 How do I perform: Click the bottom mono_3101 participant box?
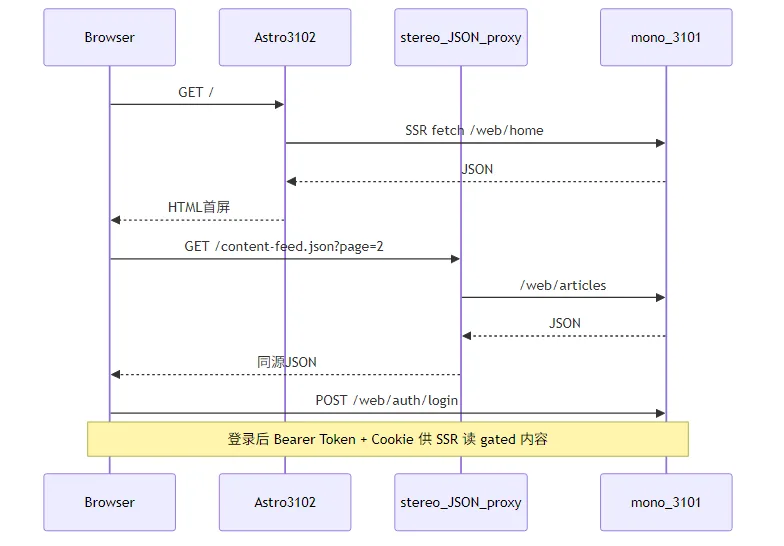(666, 502)
